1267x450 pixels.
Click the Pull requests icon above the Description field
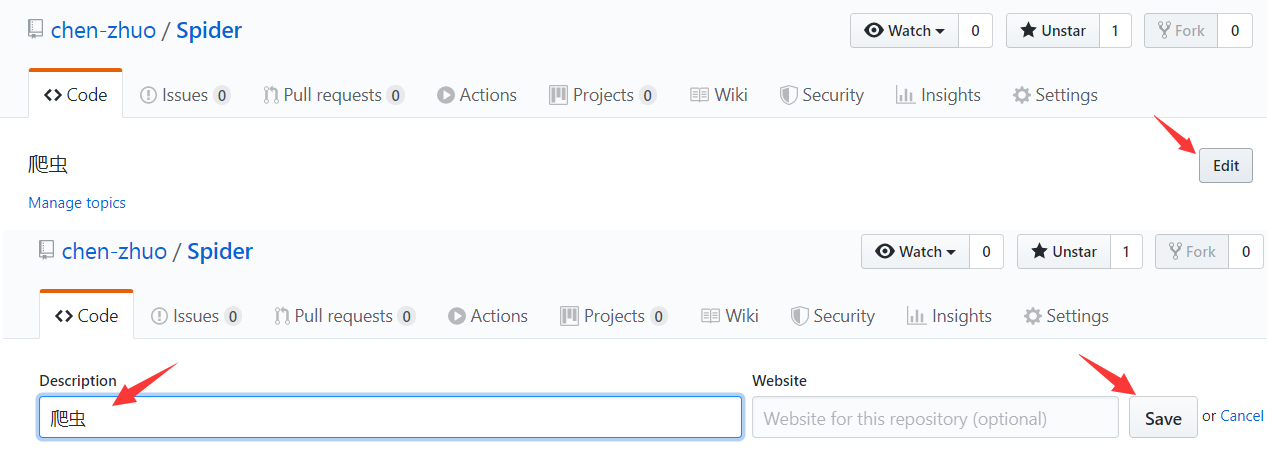(282, 317)
